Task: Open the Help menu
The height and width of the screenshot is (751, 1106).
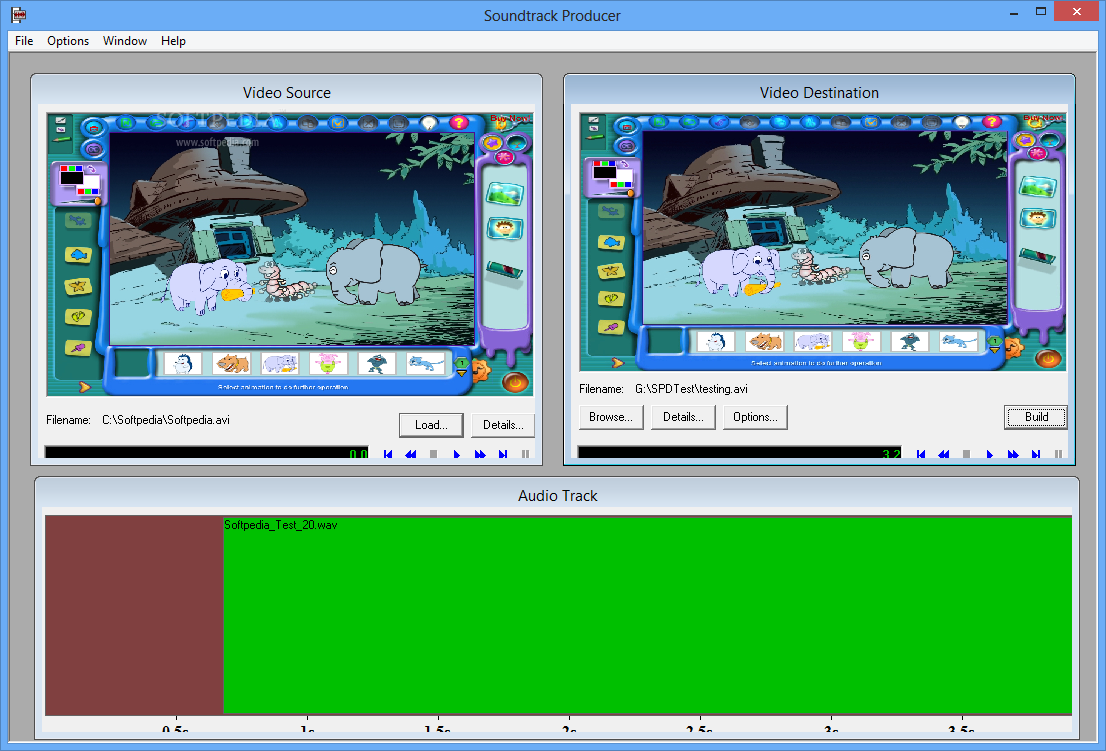Action: (x=173, y=41)
